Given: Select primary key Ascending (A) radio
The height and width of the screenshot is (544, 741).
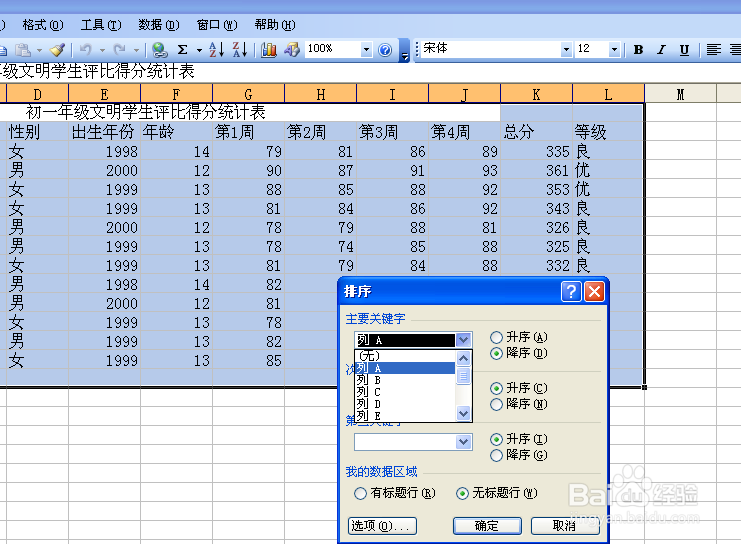Looking at the screenshot, I should click(x=496, y=337).
